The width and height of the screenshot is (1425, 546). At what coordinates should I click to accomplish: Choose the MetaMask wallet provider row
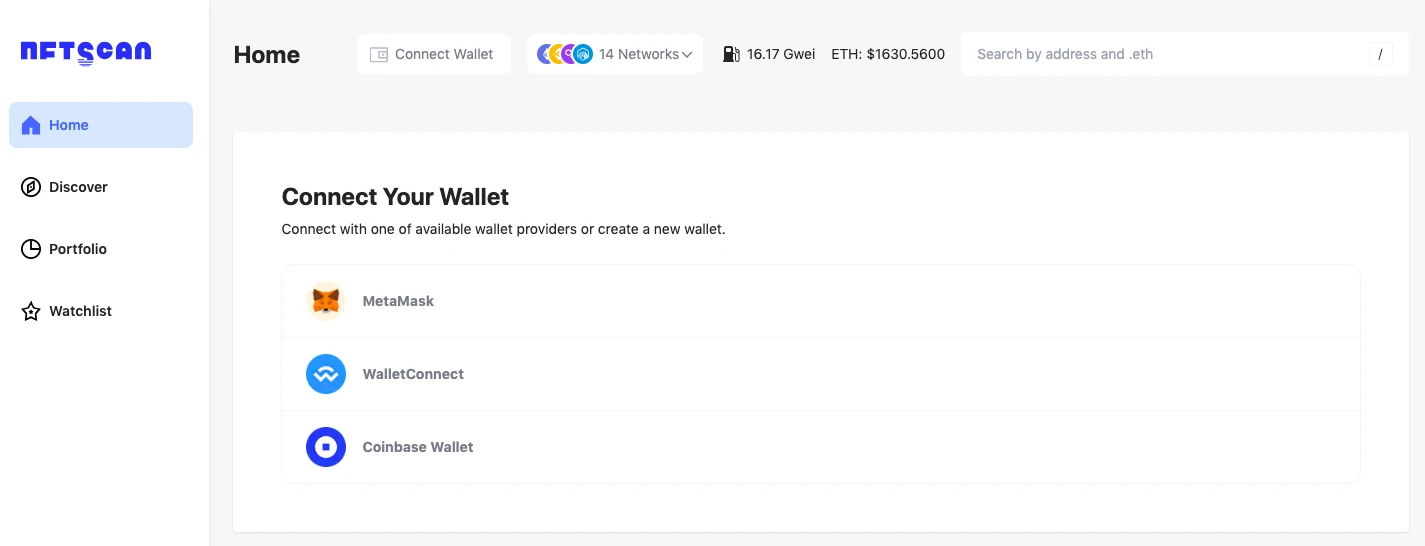click(820, 301)
